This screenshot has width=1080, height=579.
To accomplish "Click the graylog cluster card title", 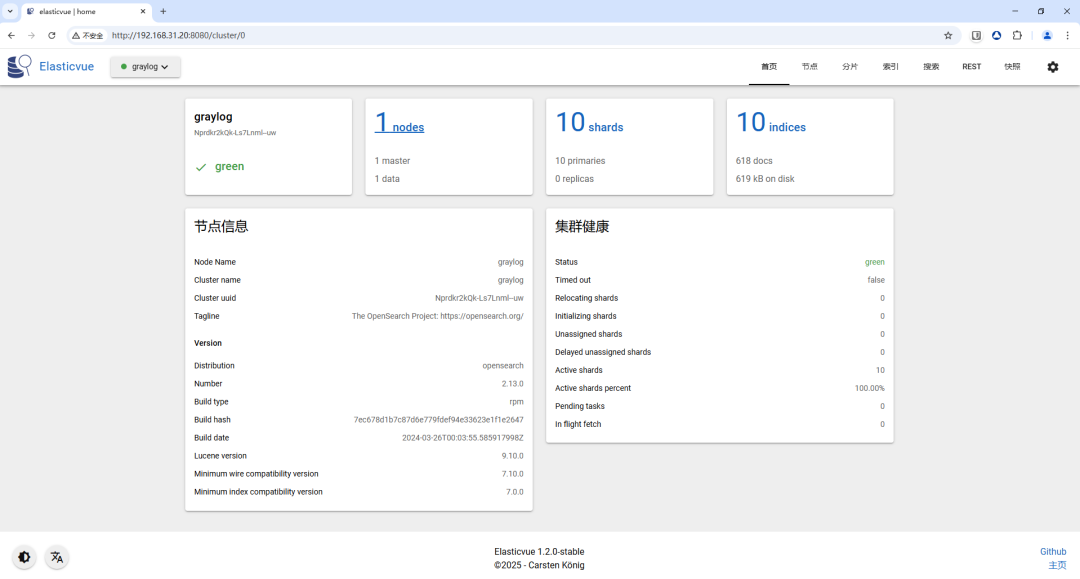I will pyautogui.click(x=213, y=116).
